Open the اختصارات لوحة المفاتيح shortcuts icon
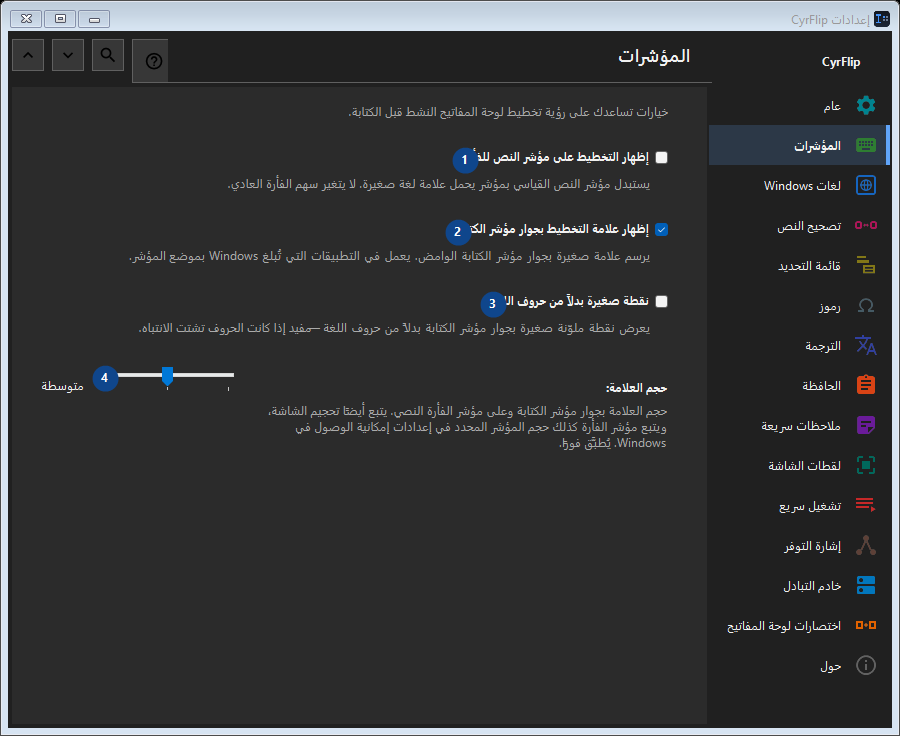The height and width of the screenshot is (736, 900). [x=866, y=625]
